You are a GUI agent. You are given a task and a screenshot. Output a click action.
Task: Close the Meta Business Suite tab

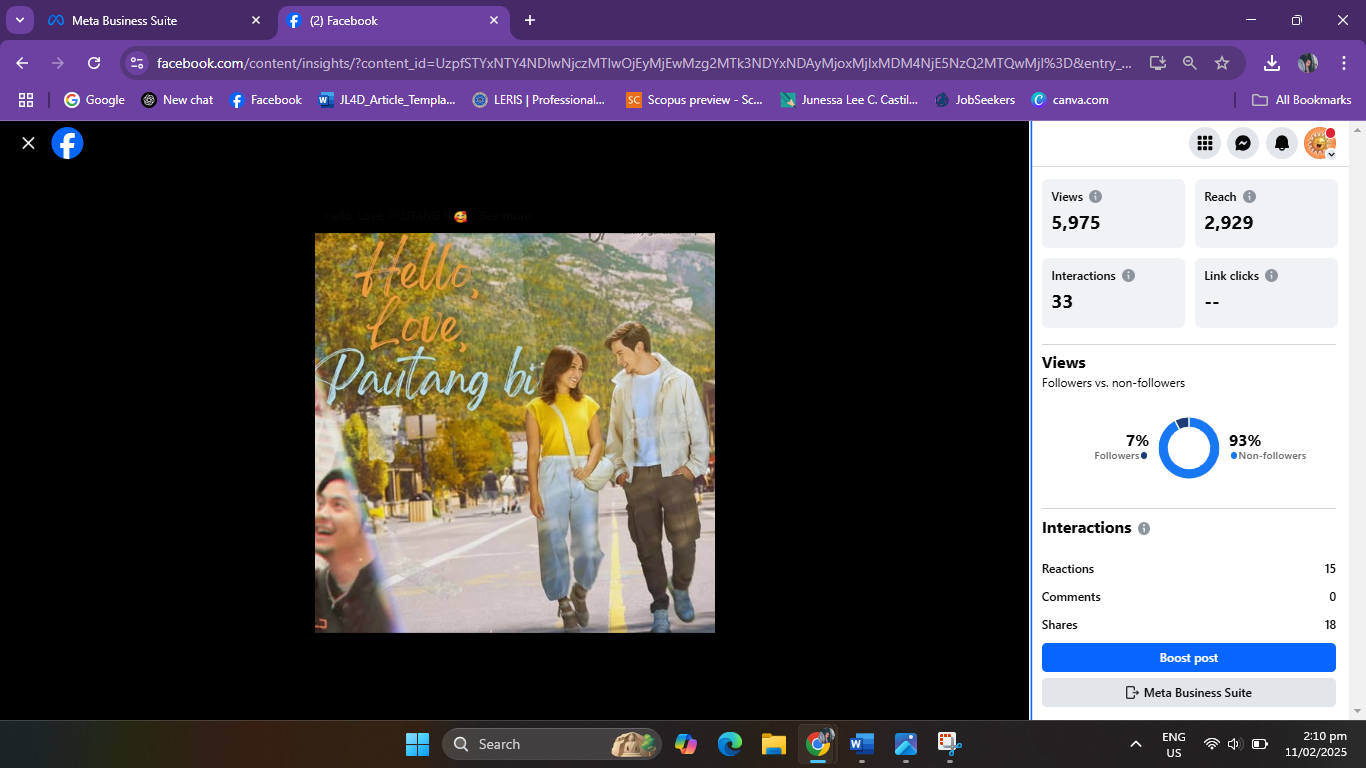click(256, 20)
